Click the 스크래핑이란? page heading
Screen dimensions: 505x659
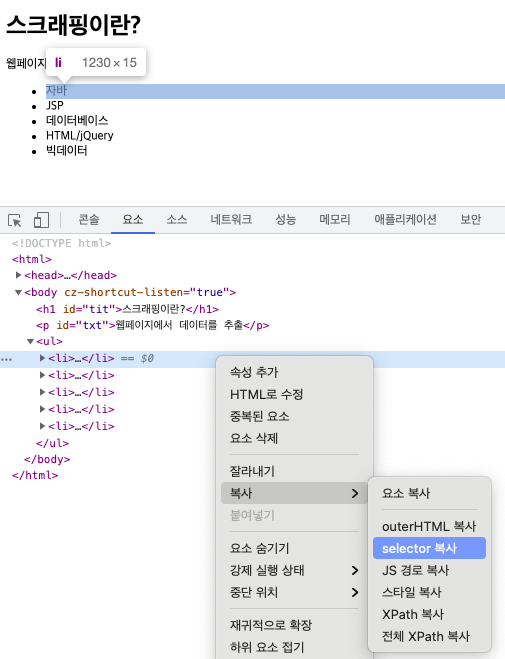[74, 25]
